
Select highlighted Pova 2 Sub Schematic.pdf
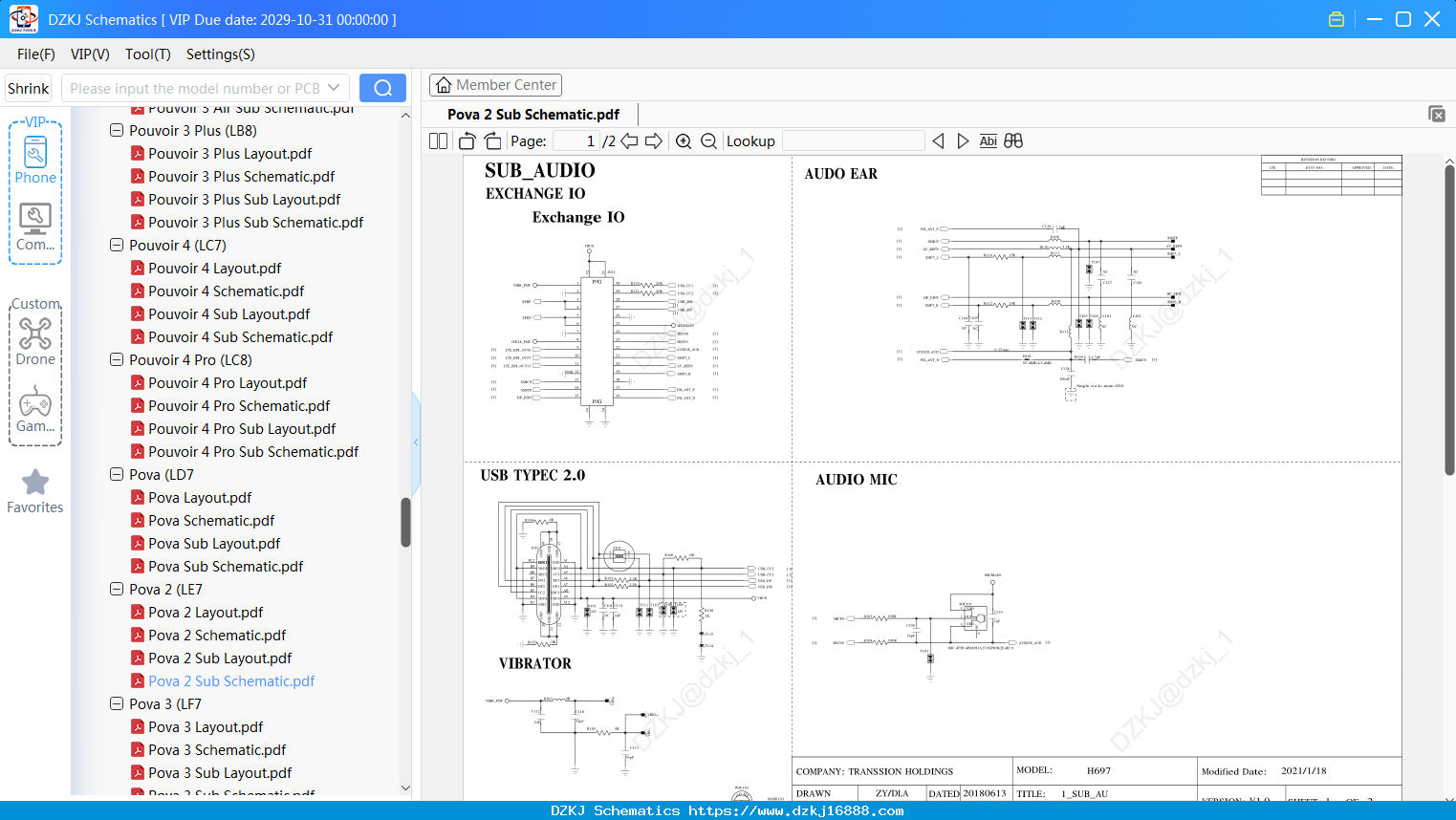pyautogui.click(x=231, y=681)
